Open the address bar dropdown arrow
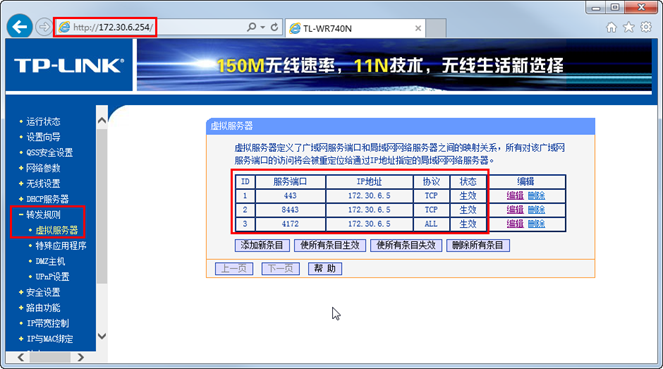This screenshot has height=369, width=663. click(x=263, y=27)
